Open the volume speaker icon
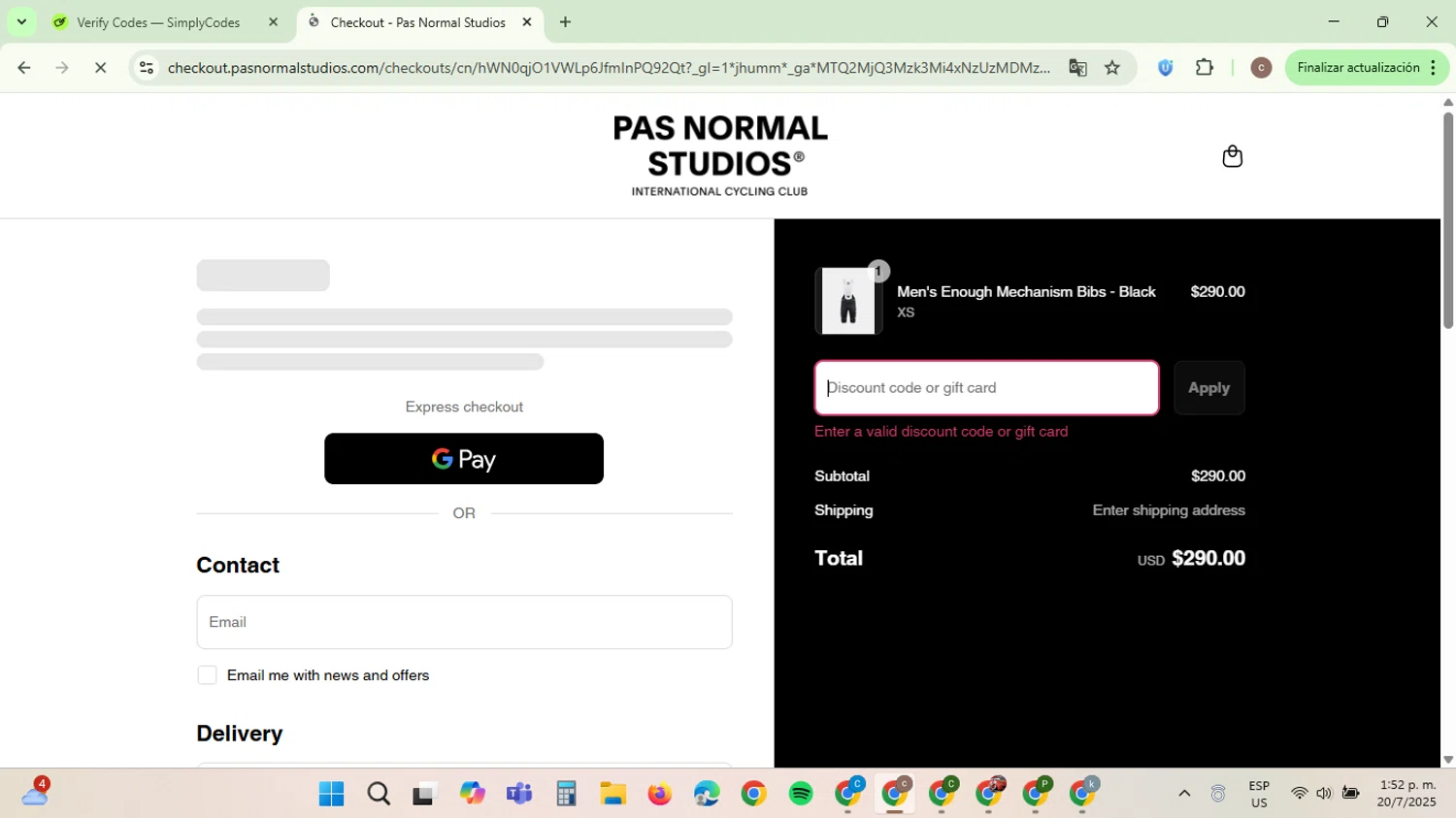 pyautogui.click(x=1324, y=794)
